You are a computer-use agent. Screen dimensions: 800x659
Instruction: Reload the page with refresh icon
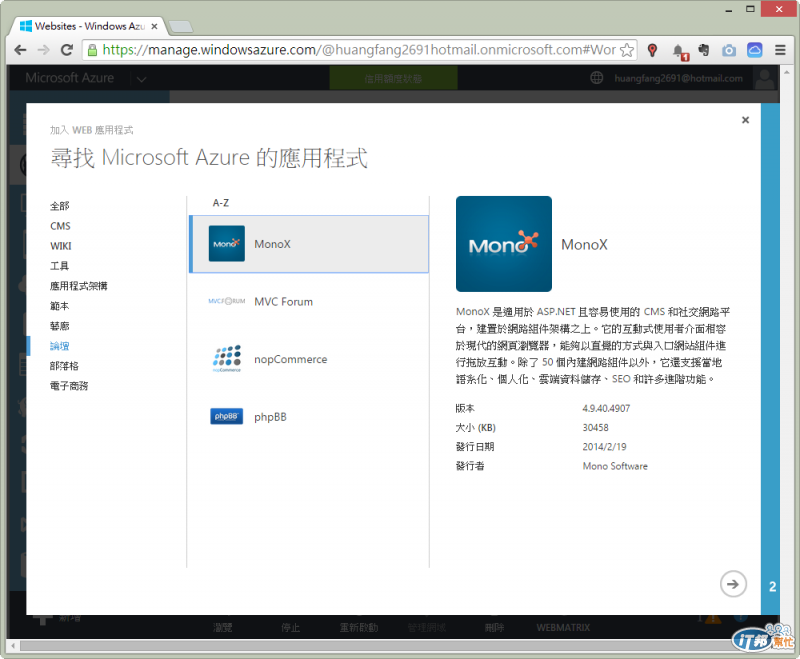click(x=67, y=50)
